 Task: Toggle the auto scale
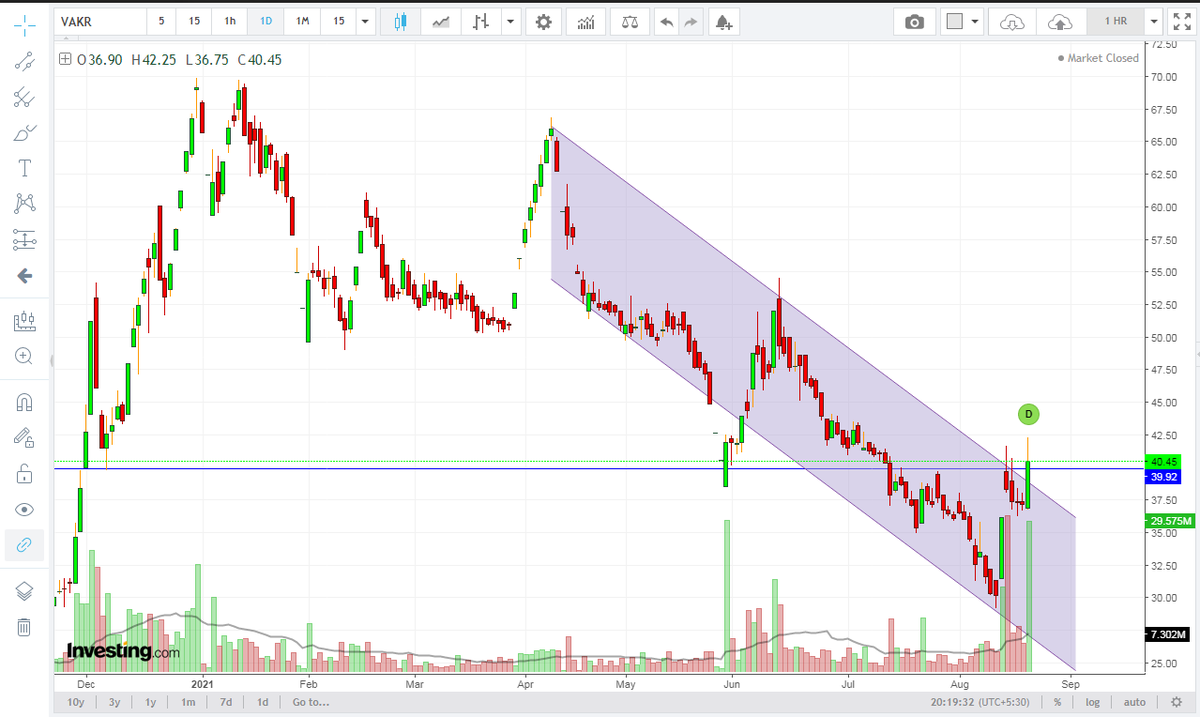tap(1135, 701)
